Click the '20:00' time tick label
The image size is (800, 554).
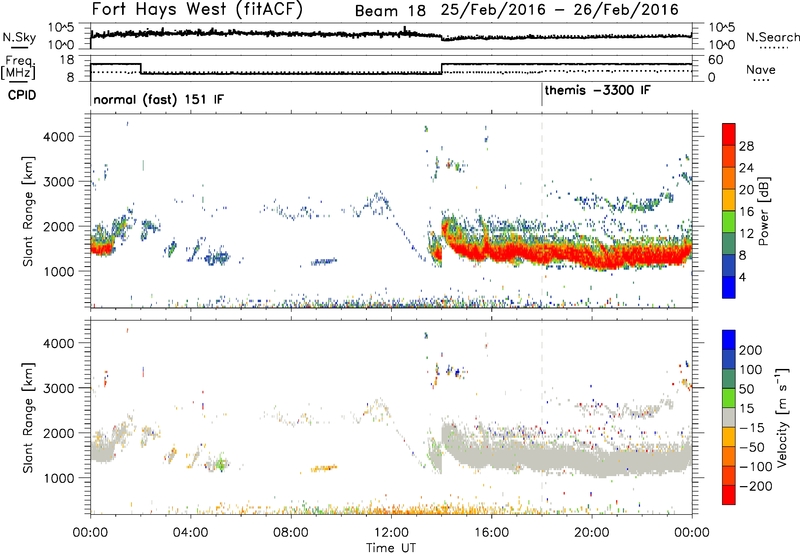click(592, 533)
